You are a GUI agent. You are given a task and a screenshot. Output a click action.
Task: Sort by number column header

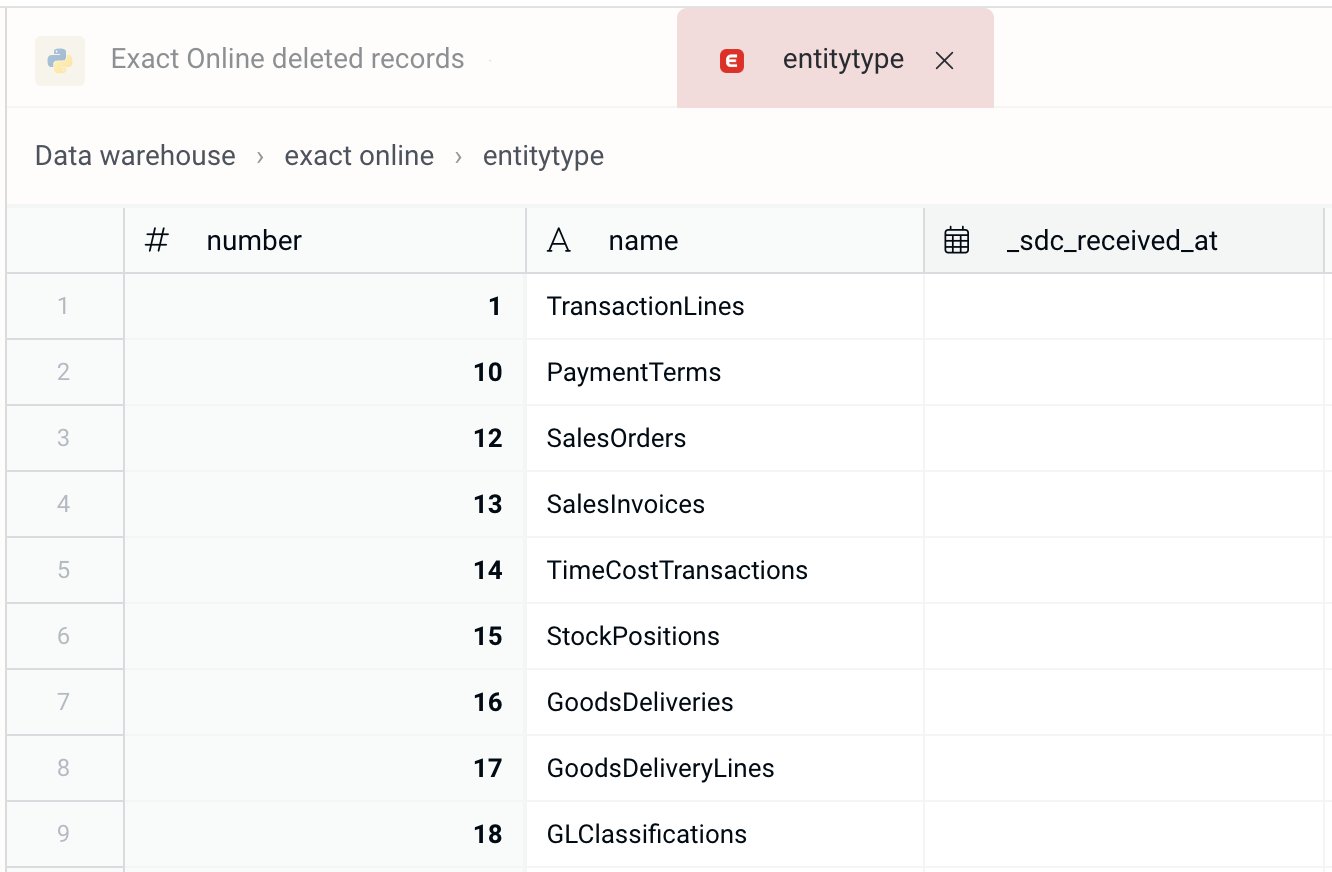coord(325,240)
